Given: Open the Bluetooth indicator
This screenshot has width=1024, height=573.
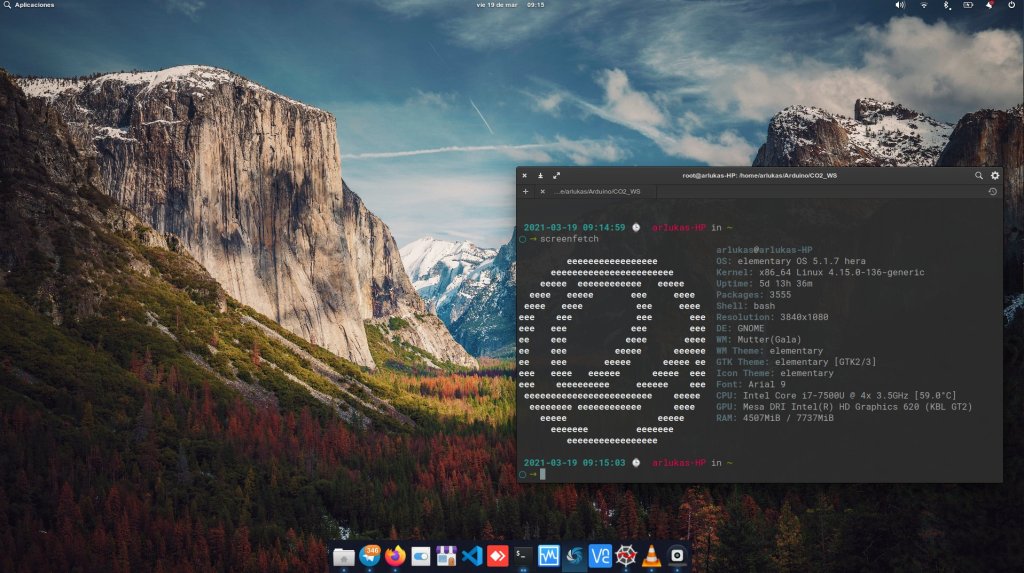Looking at the screenshot, I should [x=947, y=5].
